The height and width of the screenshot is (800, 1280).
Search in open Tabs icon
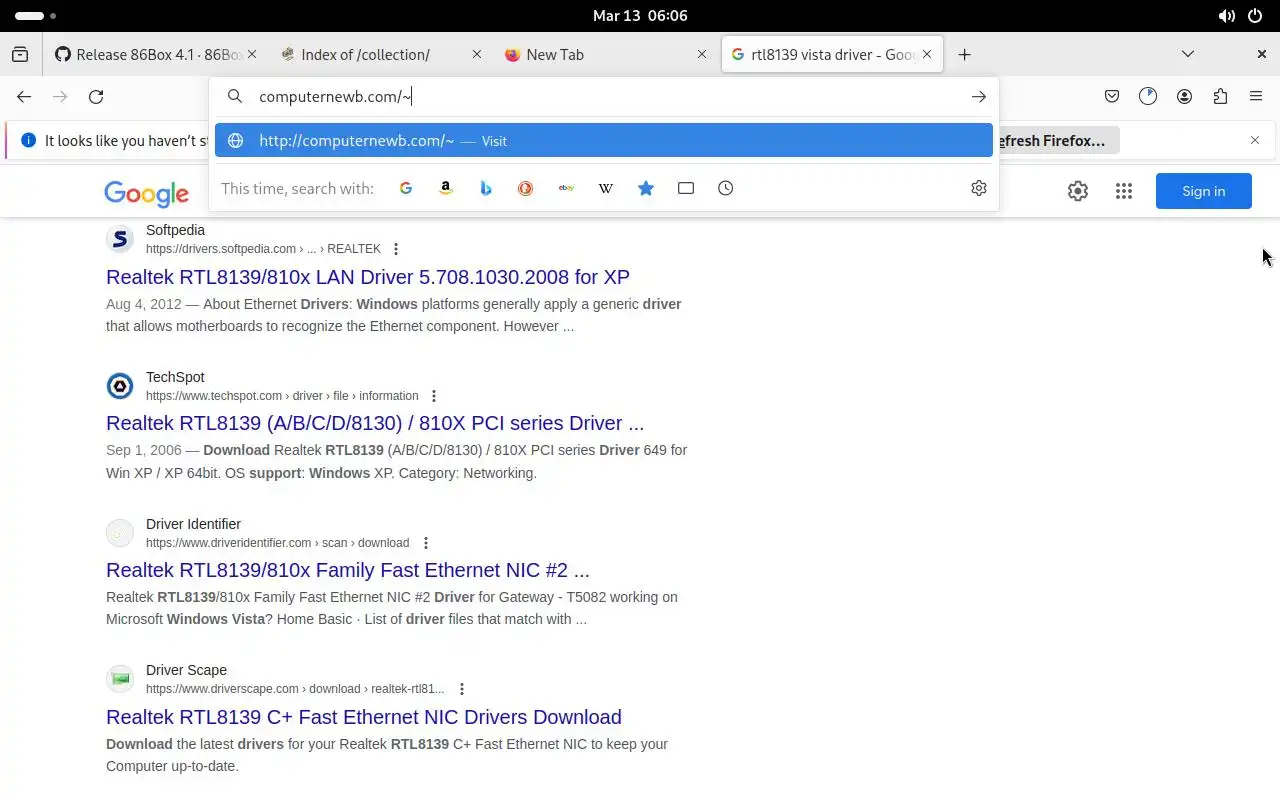pos(686,188)
